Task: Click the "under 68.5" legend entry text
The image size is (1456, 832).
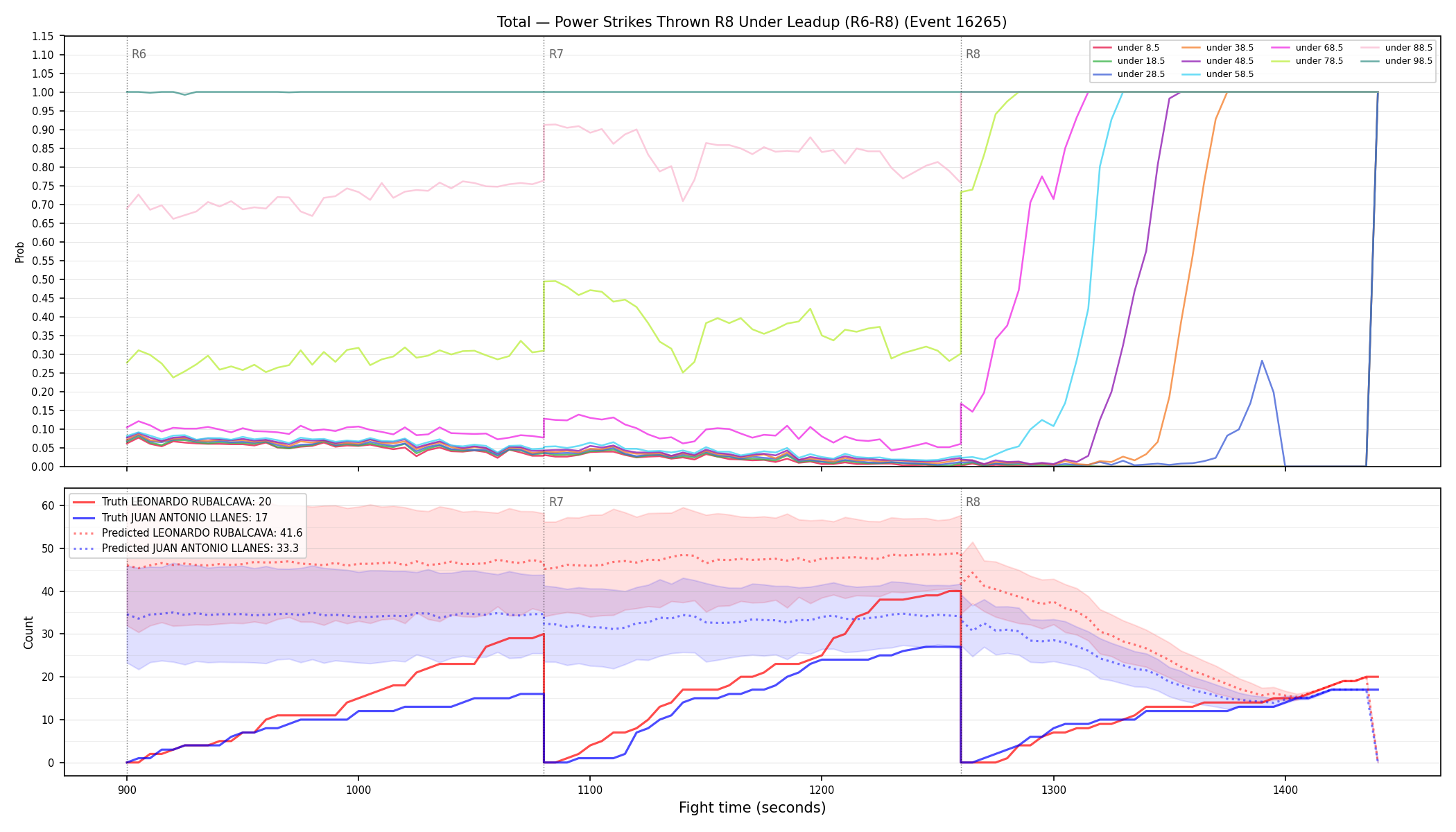Action: pos(1319,48)
